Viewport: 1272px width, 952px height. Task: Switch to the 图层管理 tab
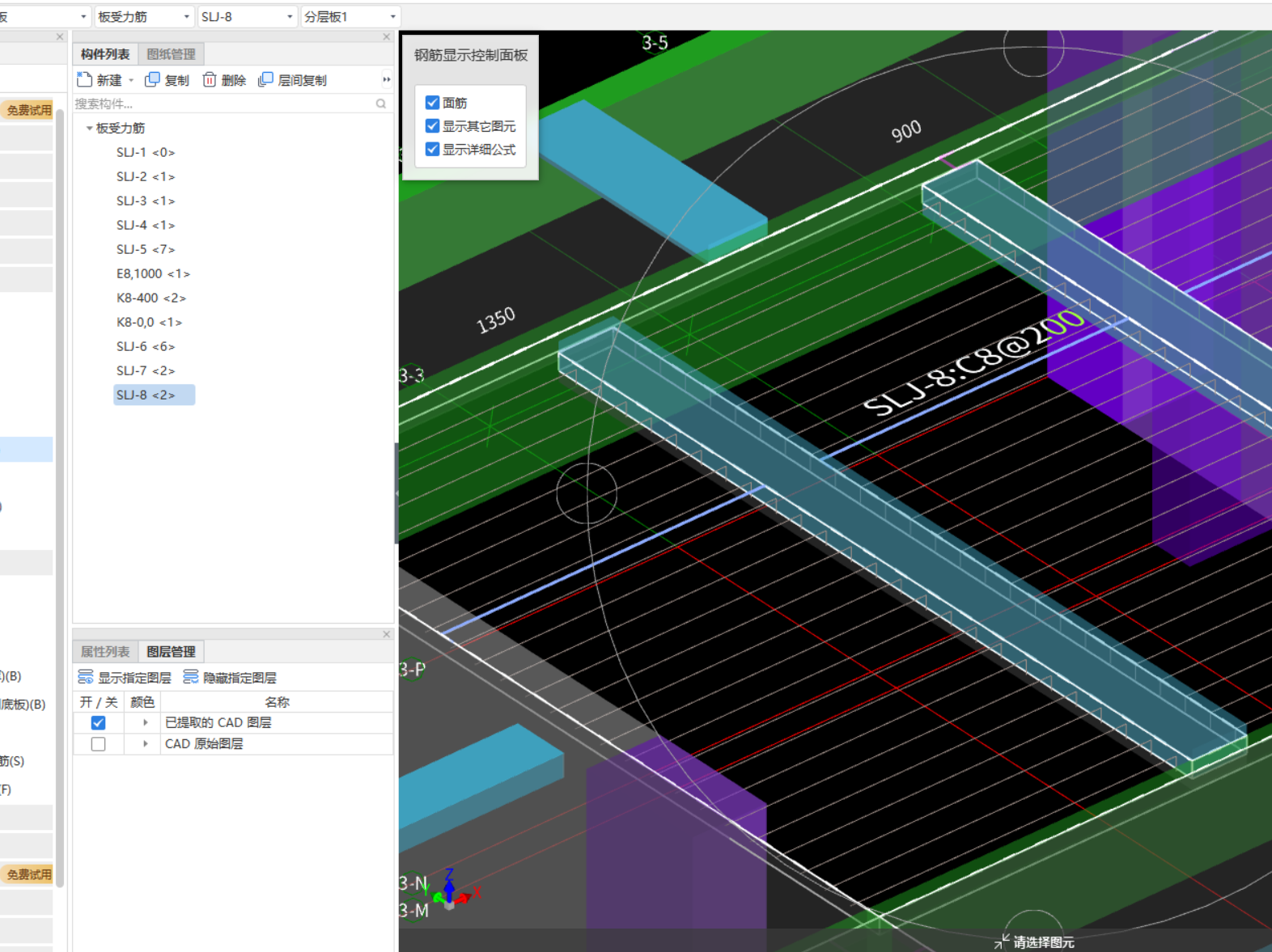(x=171, y=651)
